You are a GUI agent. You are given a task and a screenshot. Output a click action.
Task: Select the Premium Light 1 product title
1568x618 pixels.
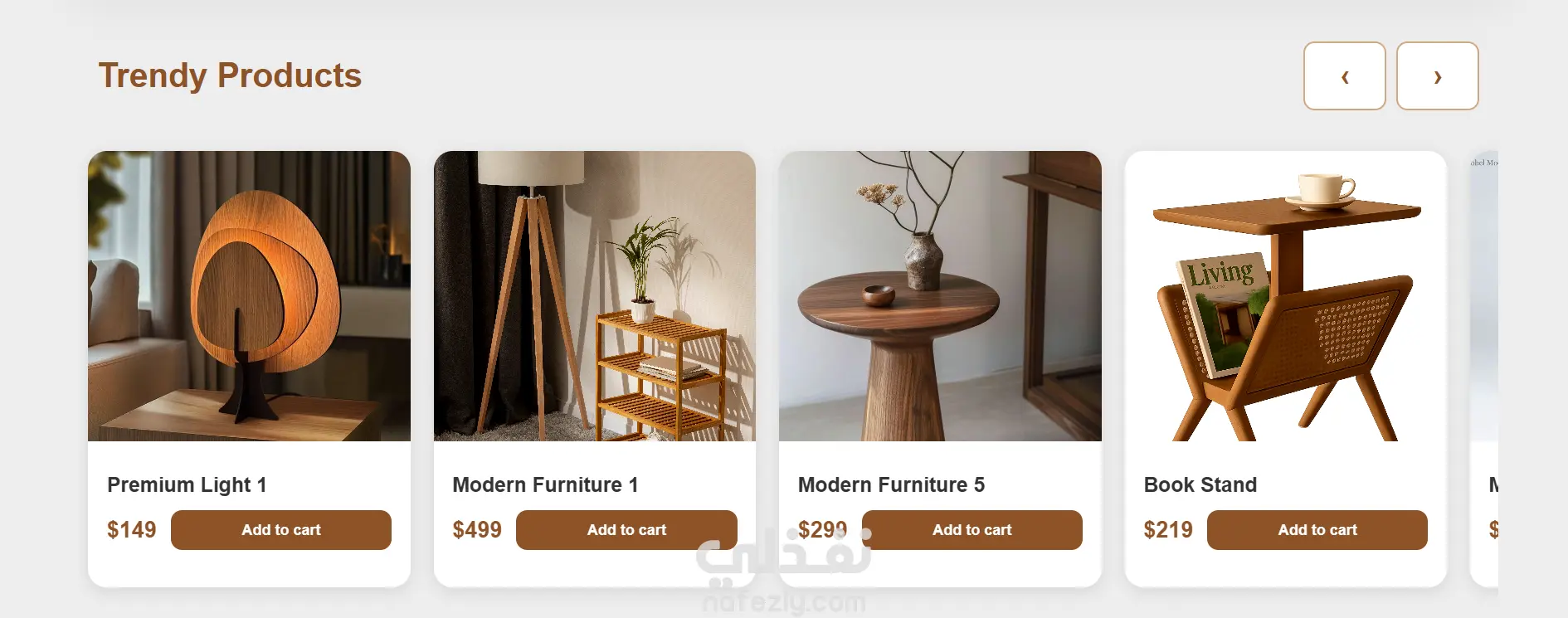(x=187, y=484)
